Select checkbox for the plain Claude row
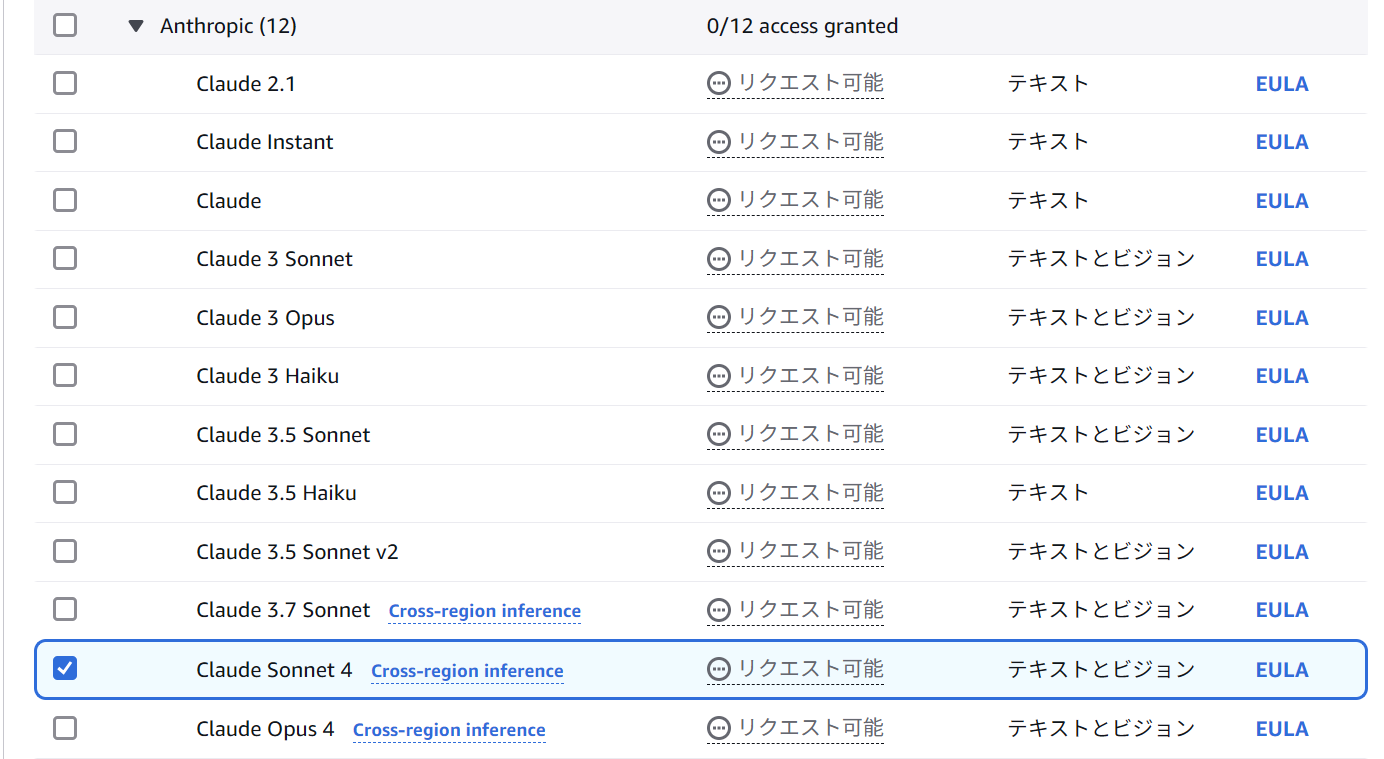 (x=65, y=200)
